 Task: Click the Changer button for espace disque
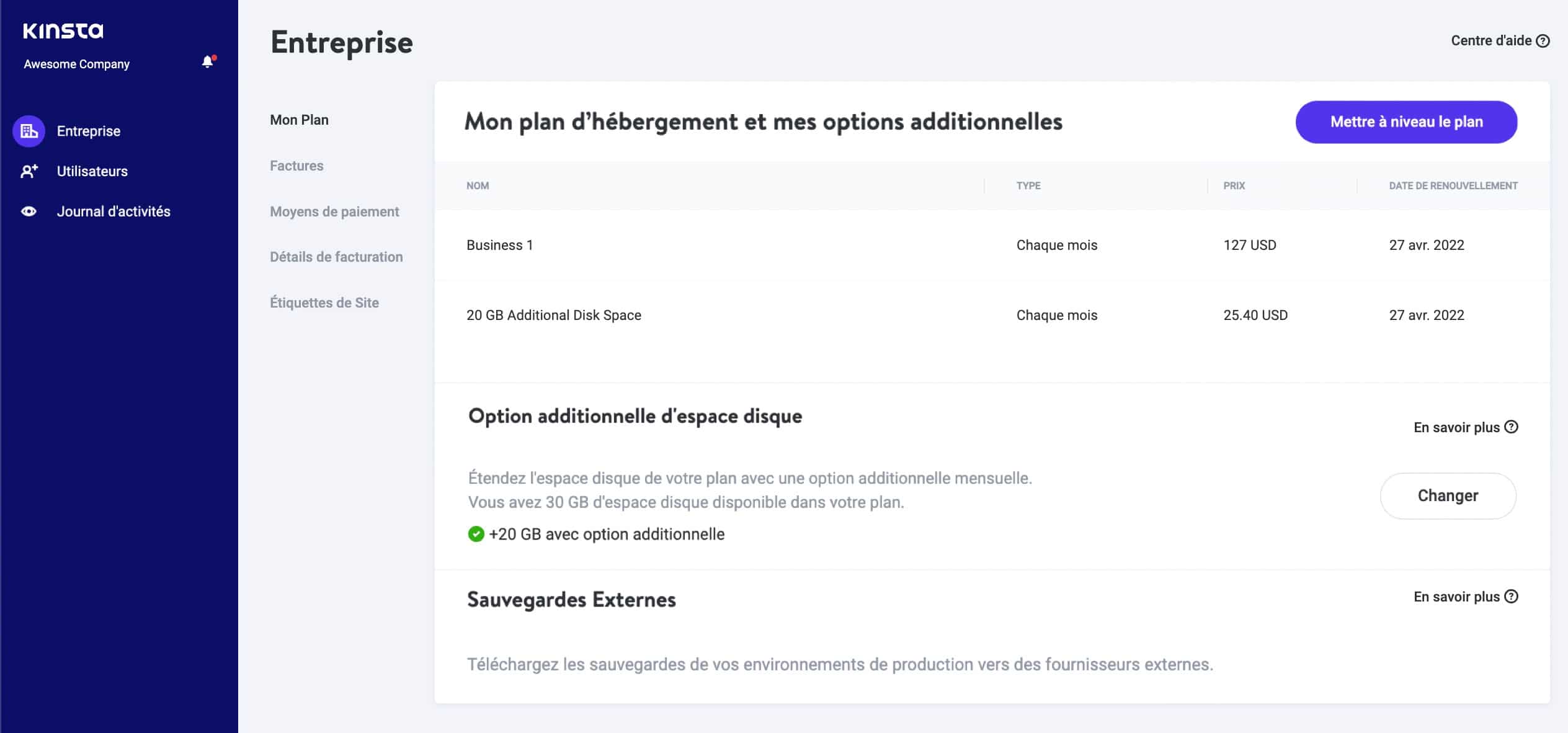click(x=1448, y=495)
